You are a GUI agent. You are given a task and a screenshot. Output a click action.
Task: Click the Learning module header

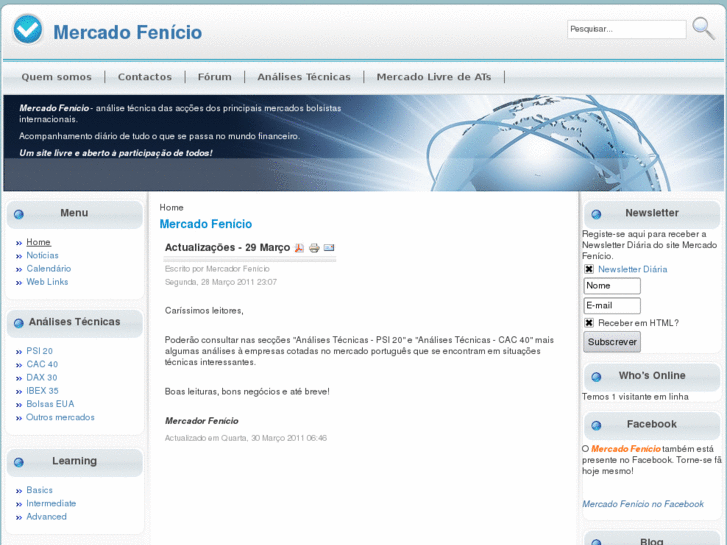click(75, 462)
